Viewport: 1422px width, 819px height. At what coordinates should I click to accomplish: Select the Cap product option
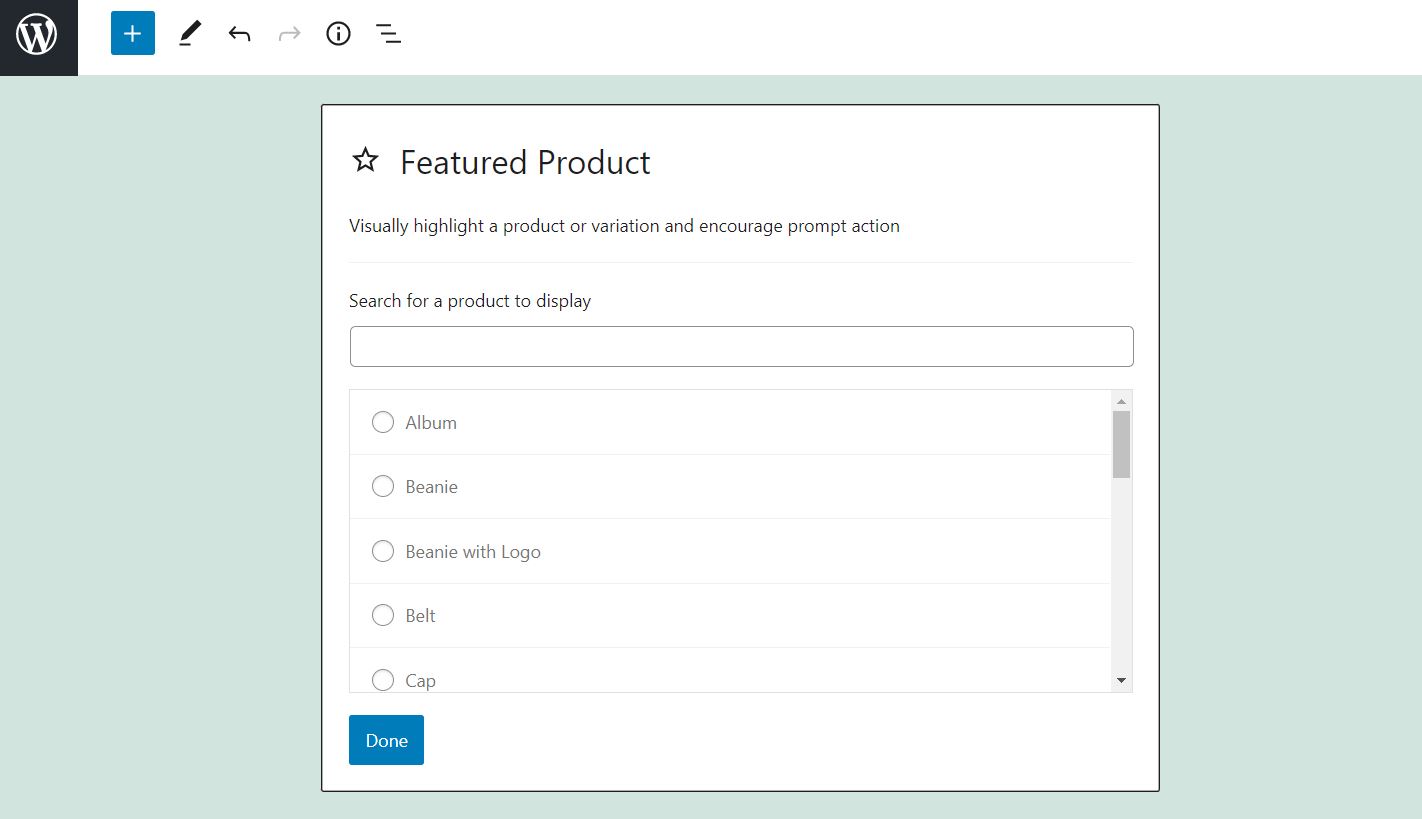[382, 680]
